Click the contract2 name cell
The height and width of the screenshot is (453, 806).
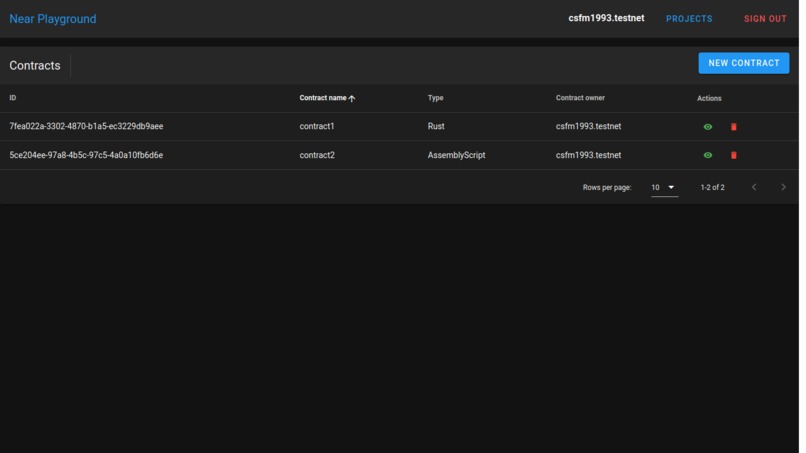(317, 155)
